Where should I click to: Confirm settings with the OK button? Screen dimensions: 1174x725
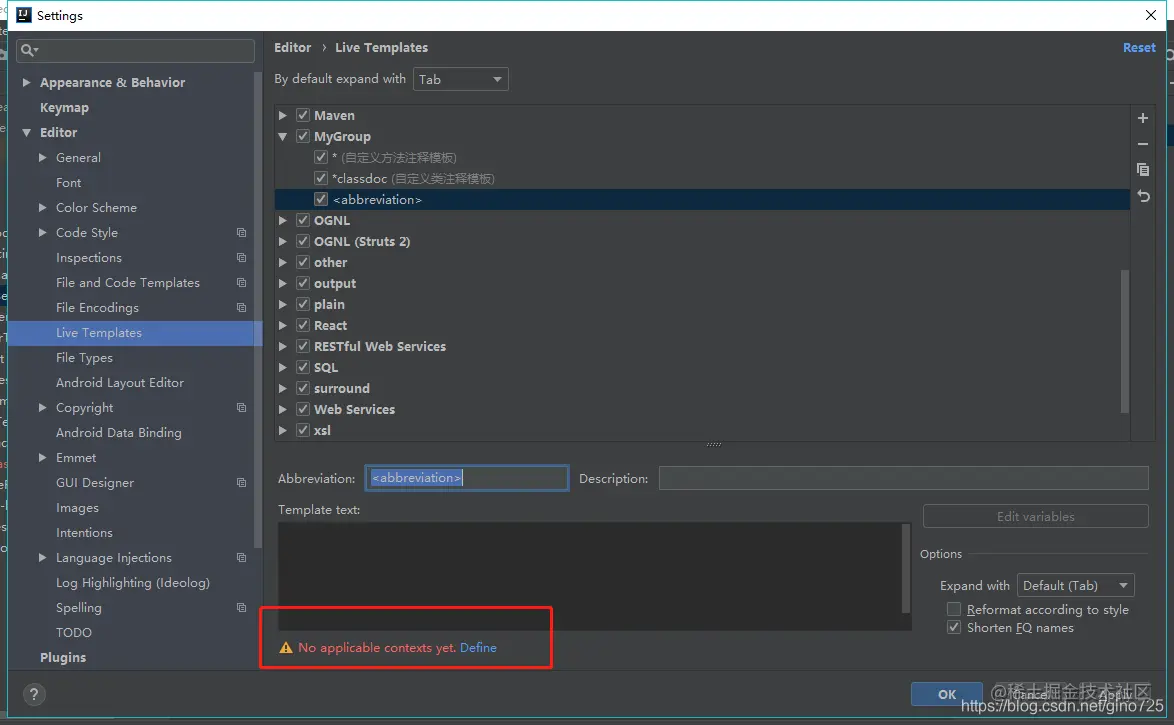pyautogui.click(x=946, y=694)
